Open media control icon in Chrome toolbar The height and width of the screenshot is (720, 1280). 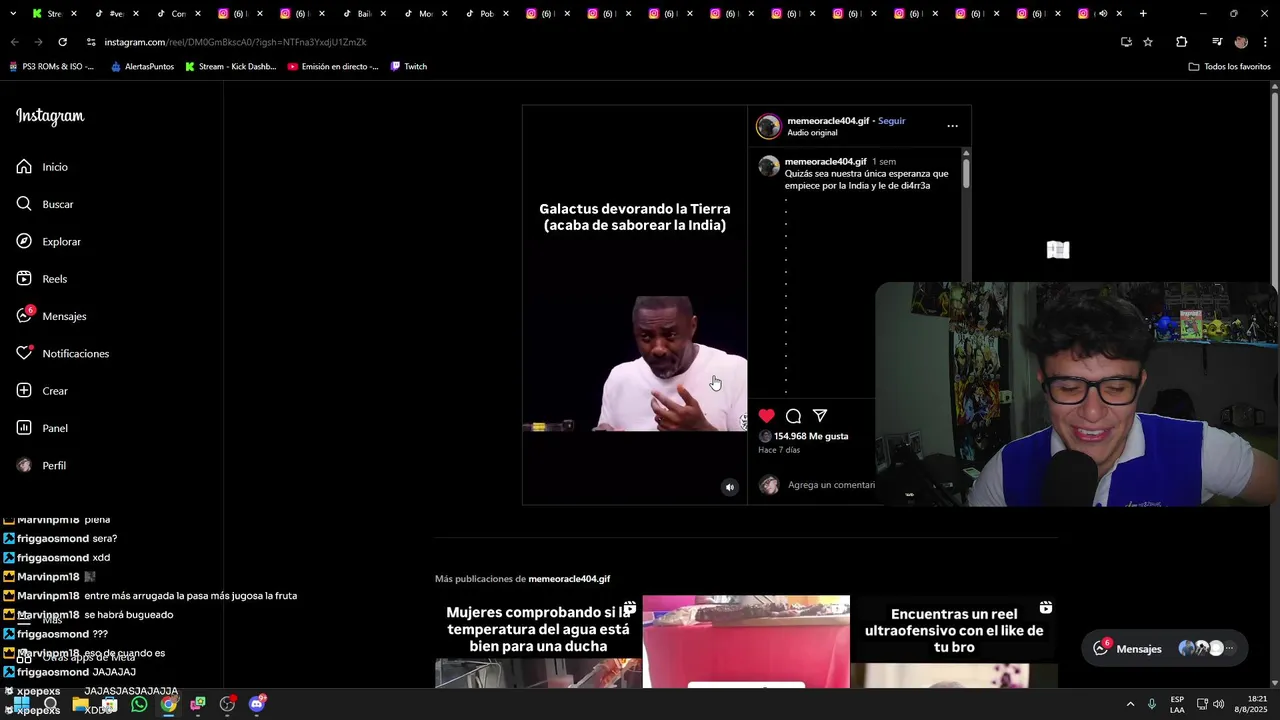(1217, 42)
